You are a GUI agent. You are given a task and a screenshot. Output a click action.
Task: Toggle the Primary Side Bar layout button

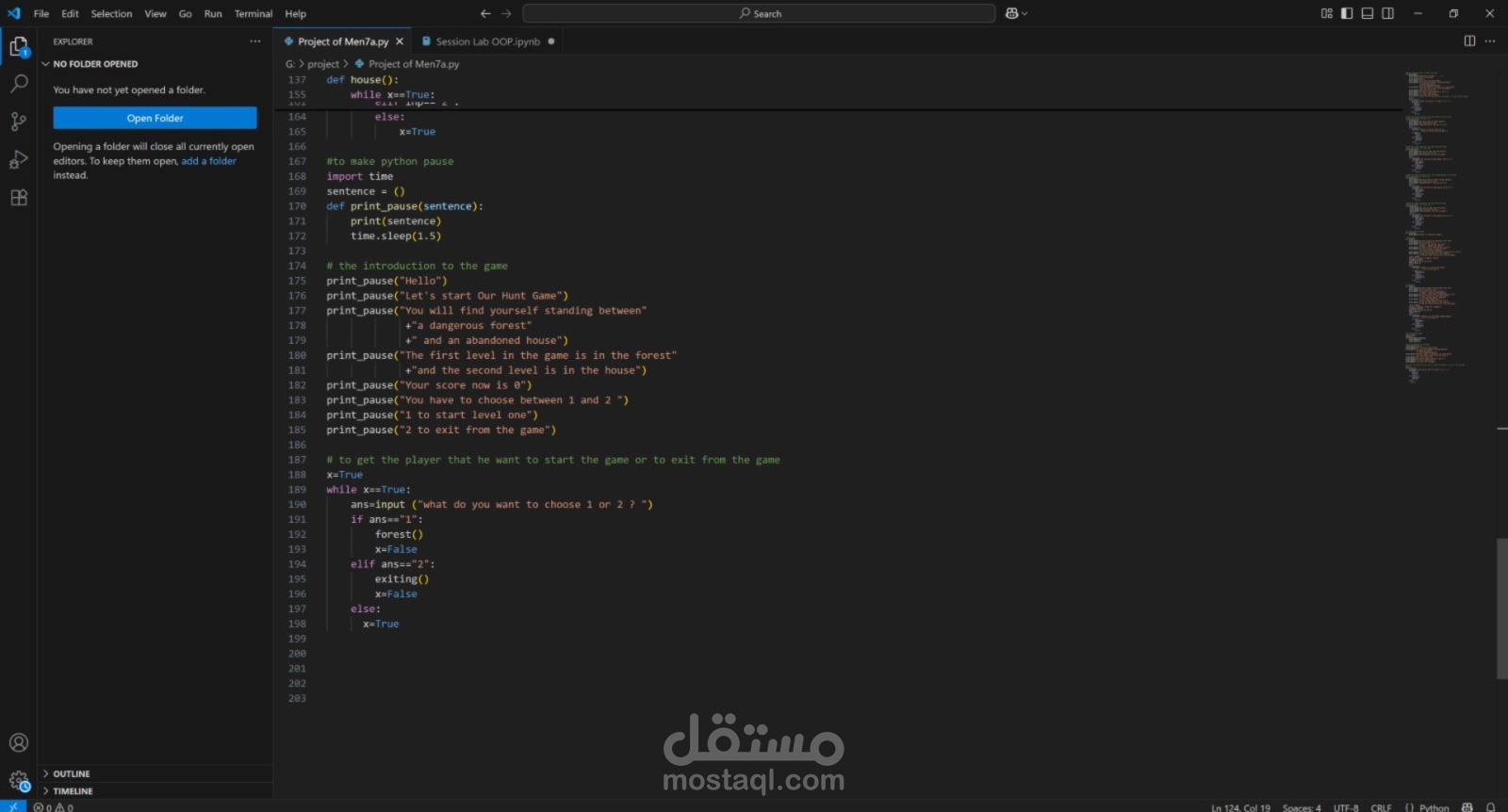[x=1347, y=13]
